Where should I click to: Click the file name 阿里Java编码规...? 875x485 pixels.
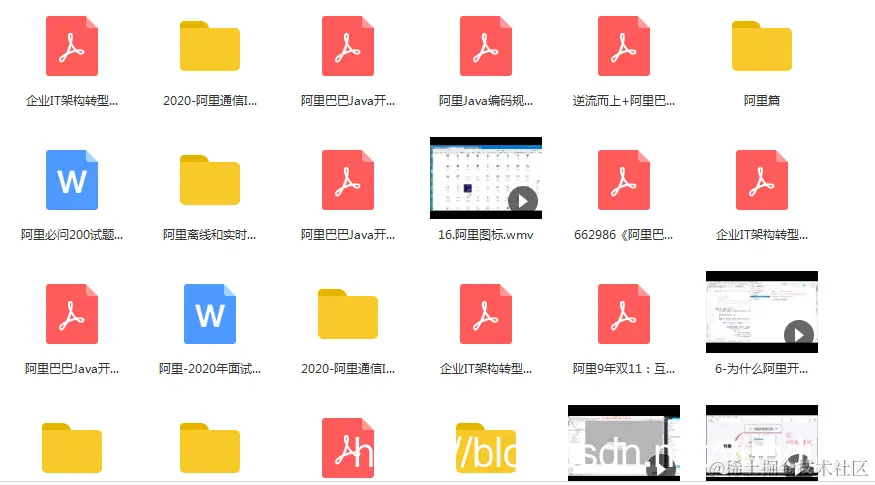[x=485, y=101]
